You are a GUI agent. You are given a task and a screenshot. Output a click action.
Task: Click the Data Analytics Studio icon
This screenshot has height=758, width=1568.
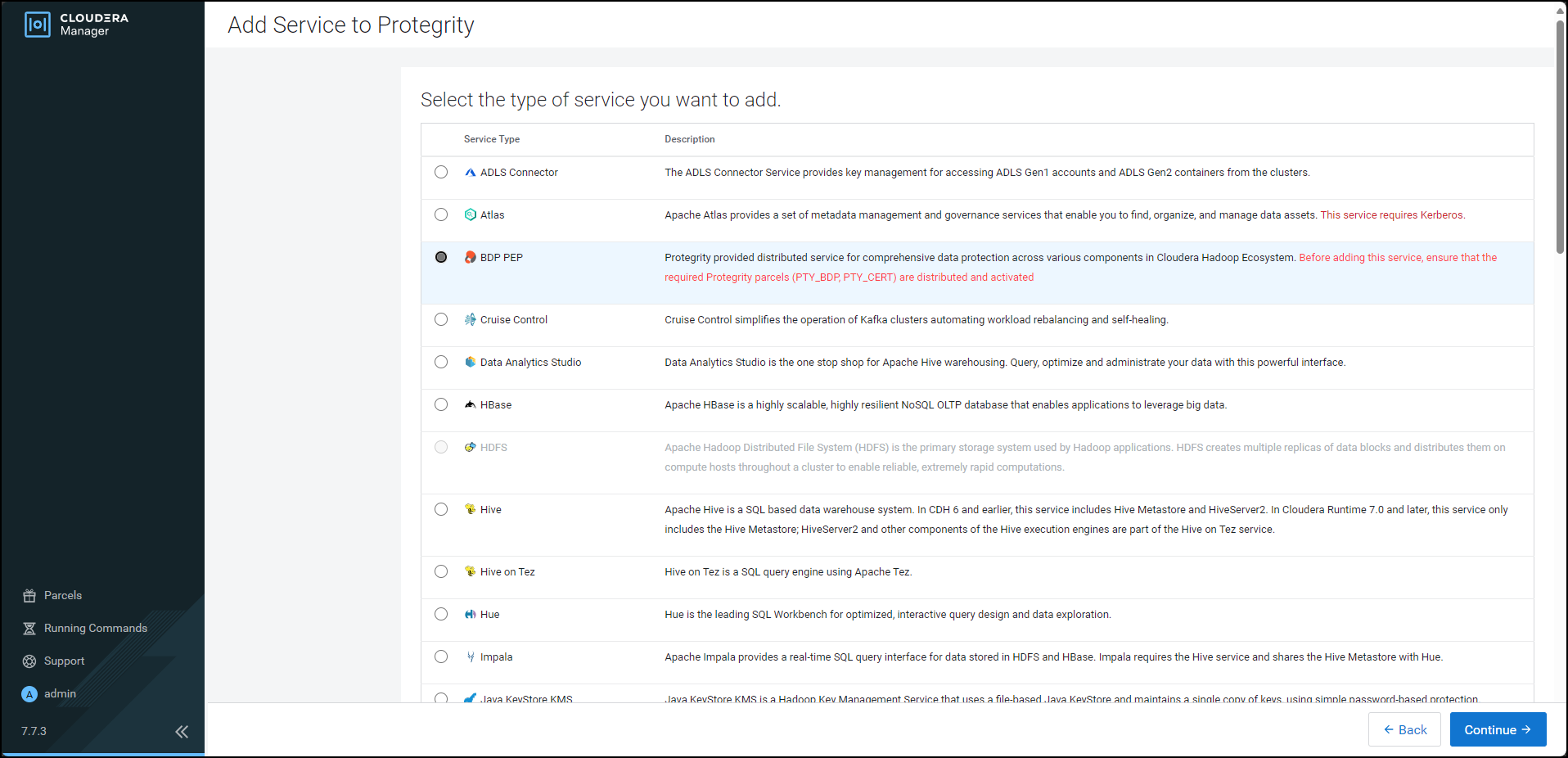click(x=470, y=363)
